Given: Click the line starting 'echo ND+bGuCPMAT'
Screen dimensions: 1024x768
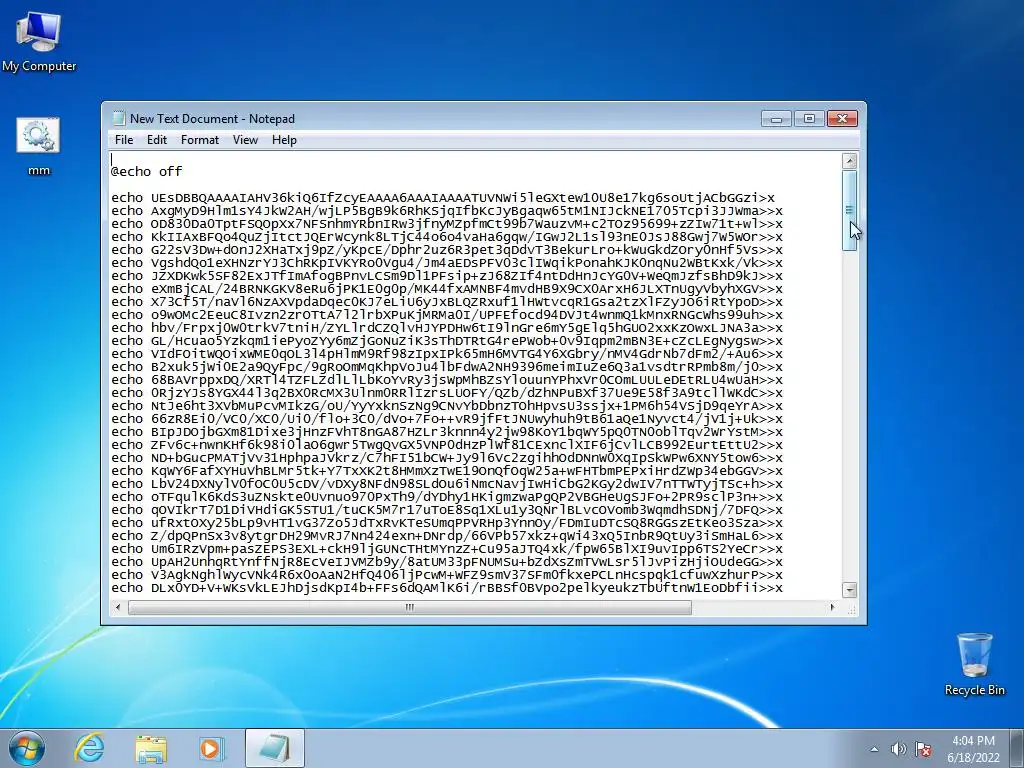Looking at the screenshot, I should click(447, 458).
